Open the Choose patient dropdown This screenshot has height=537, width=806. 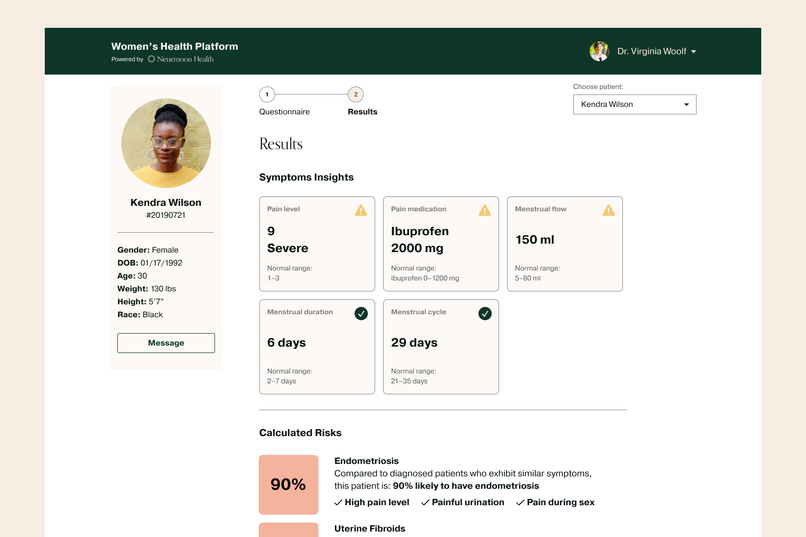click(x=635, y=104)
